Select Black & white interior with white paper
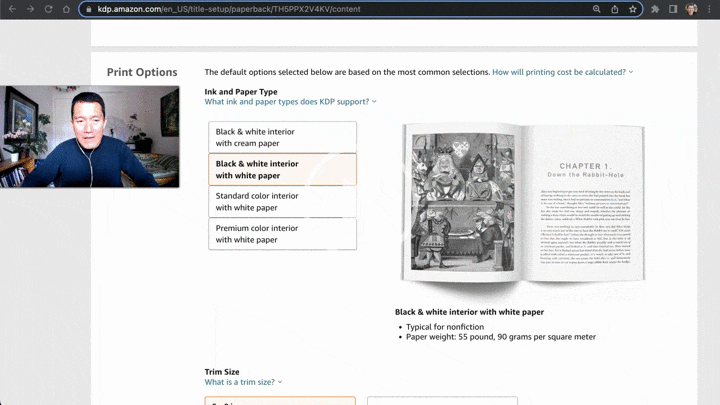This screenshot has height=405, width=720. coord(282,169)
